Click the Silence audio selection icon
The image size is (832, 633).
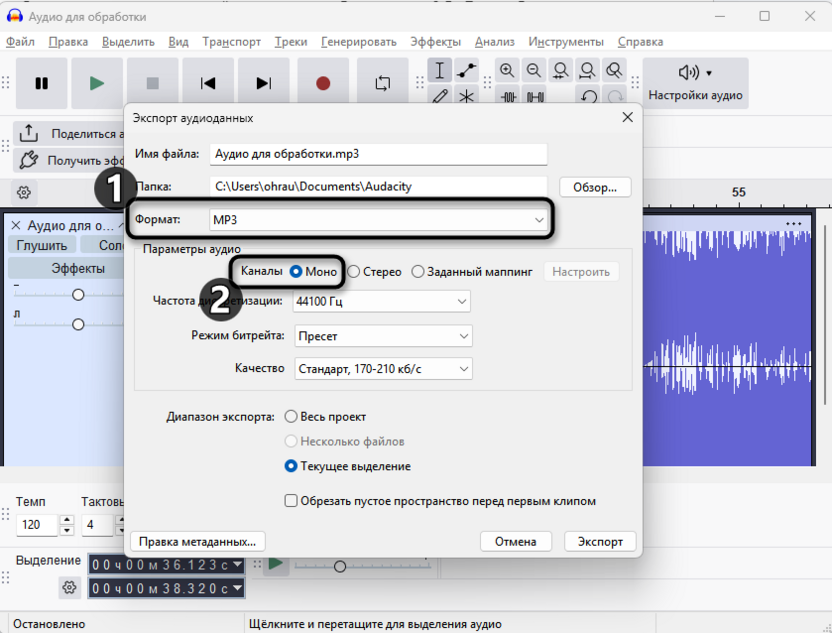tap(535, 96)
